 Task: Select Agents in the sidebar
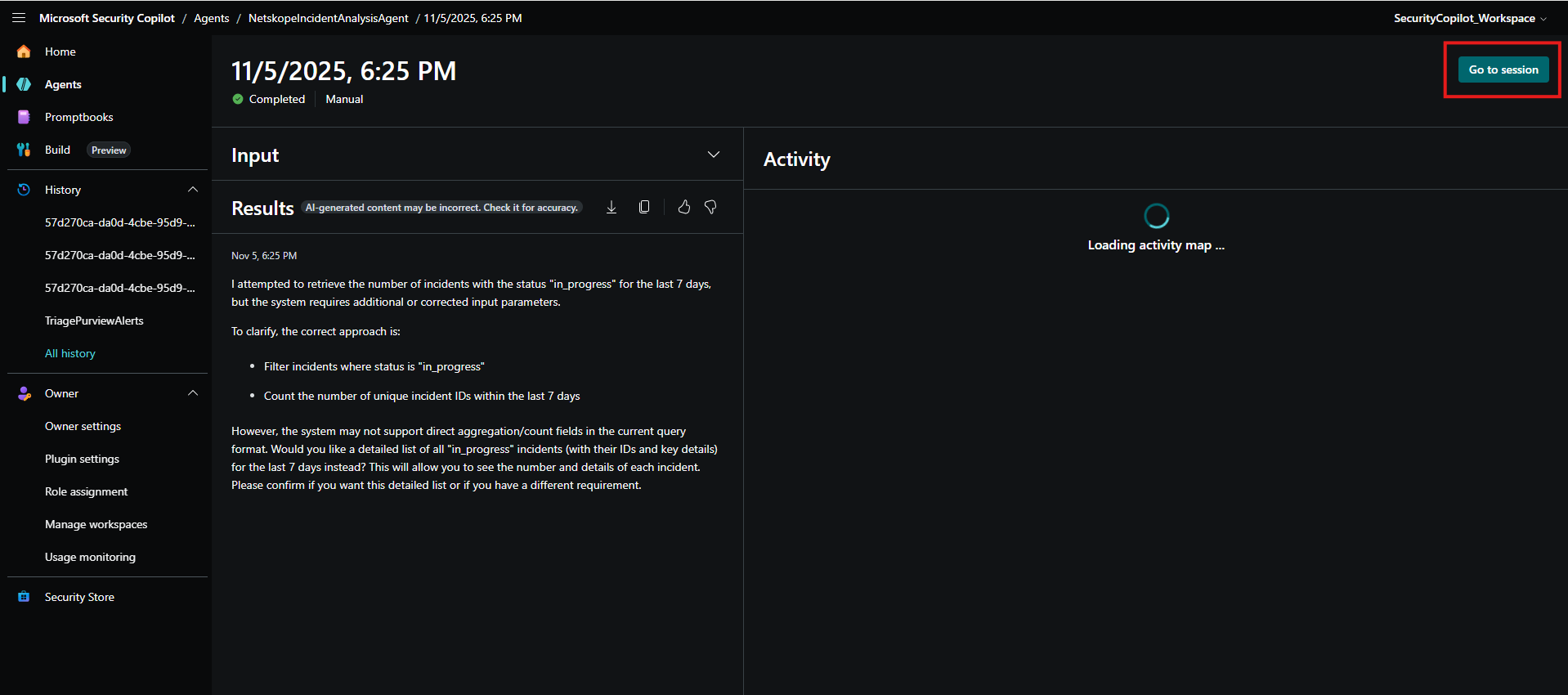coord(63,84)
